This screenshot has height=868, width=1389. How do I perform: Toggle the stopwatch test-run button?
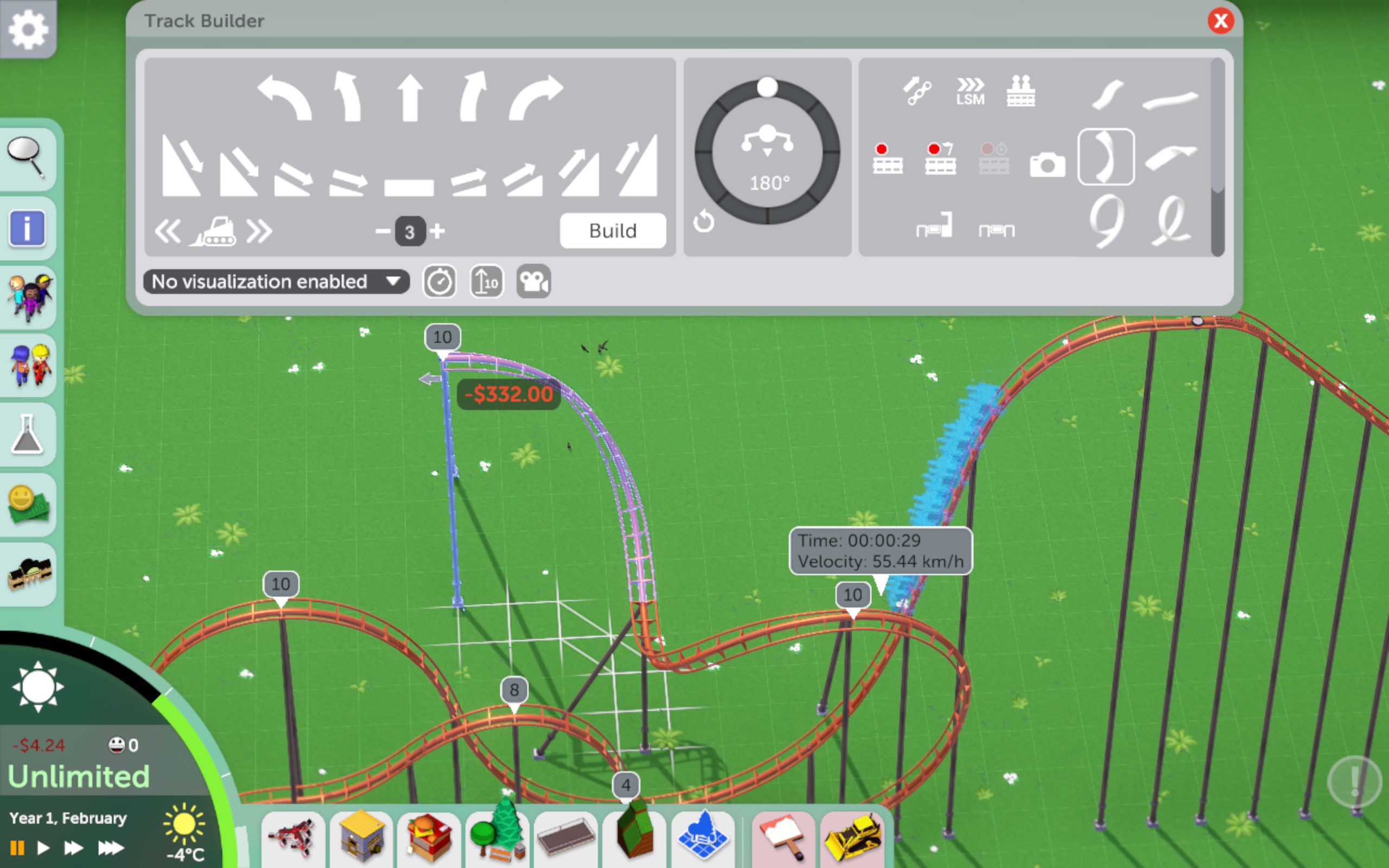click(x=439, y=282)
